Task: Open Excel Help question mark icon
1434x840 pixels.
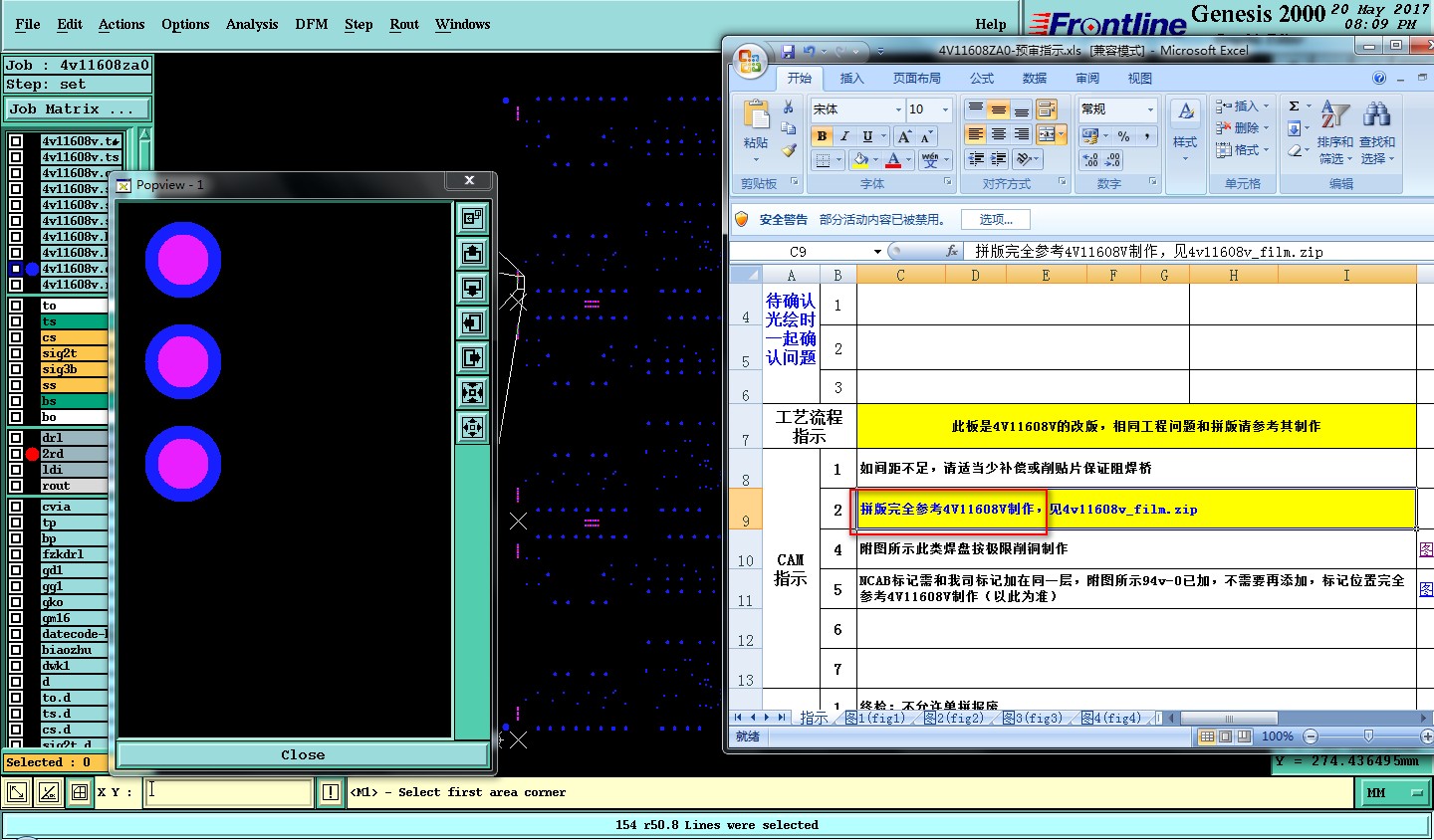Action: (x=1379, y=78)
